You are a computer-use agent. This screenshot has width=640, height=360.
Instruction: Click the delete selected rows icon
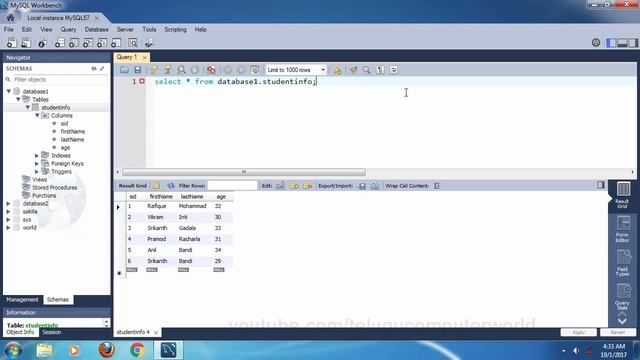coord(308,186)
